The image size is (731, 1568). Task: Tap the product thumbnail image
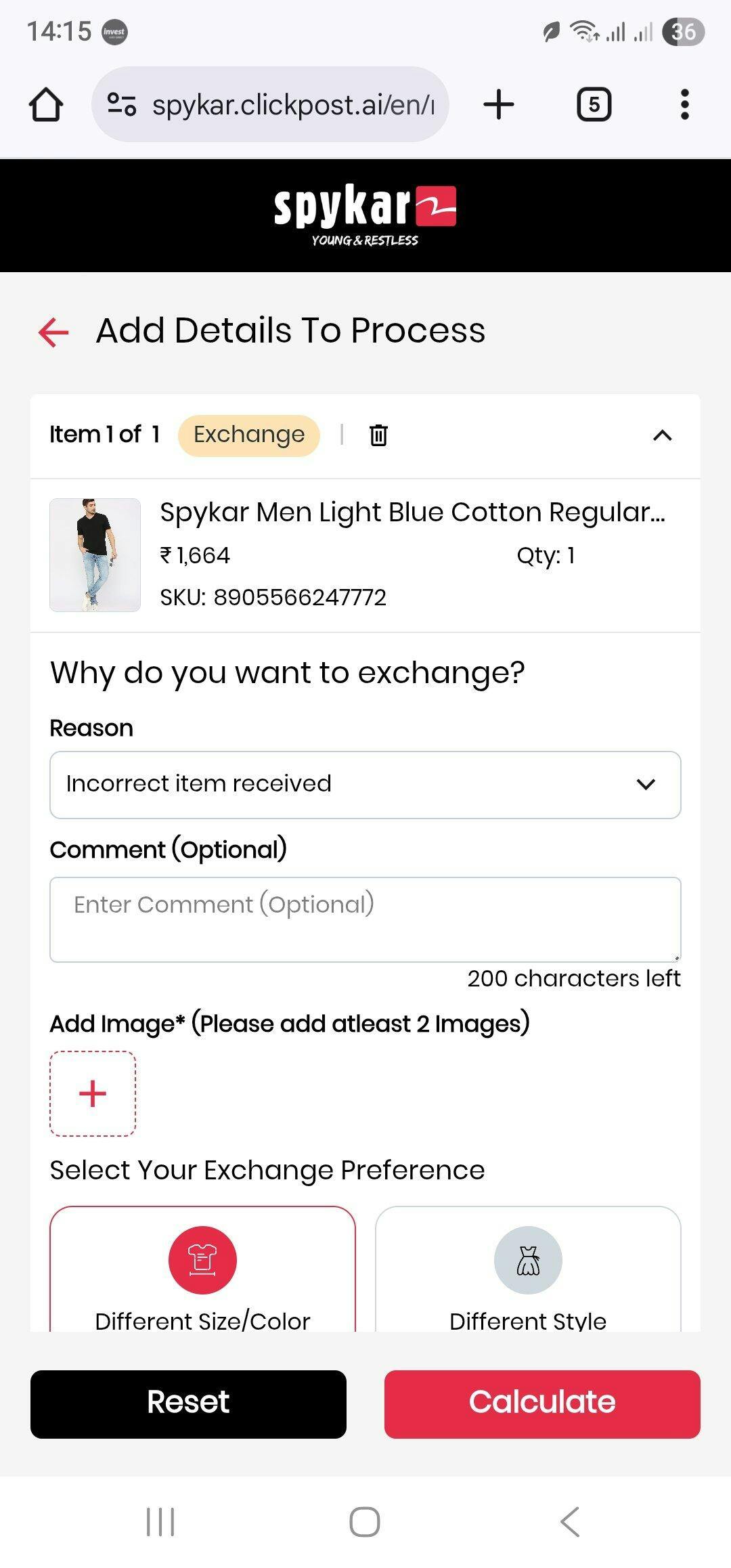coord(95,555)
